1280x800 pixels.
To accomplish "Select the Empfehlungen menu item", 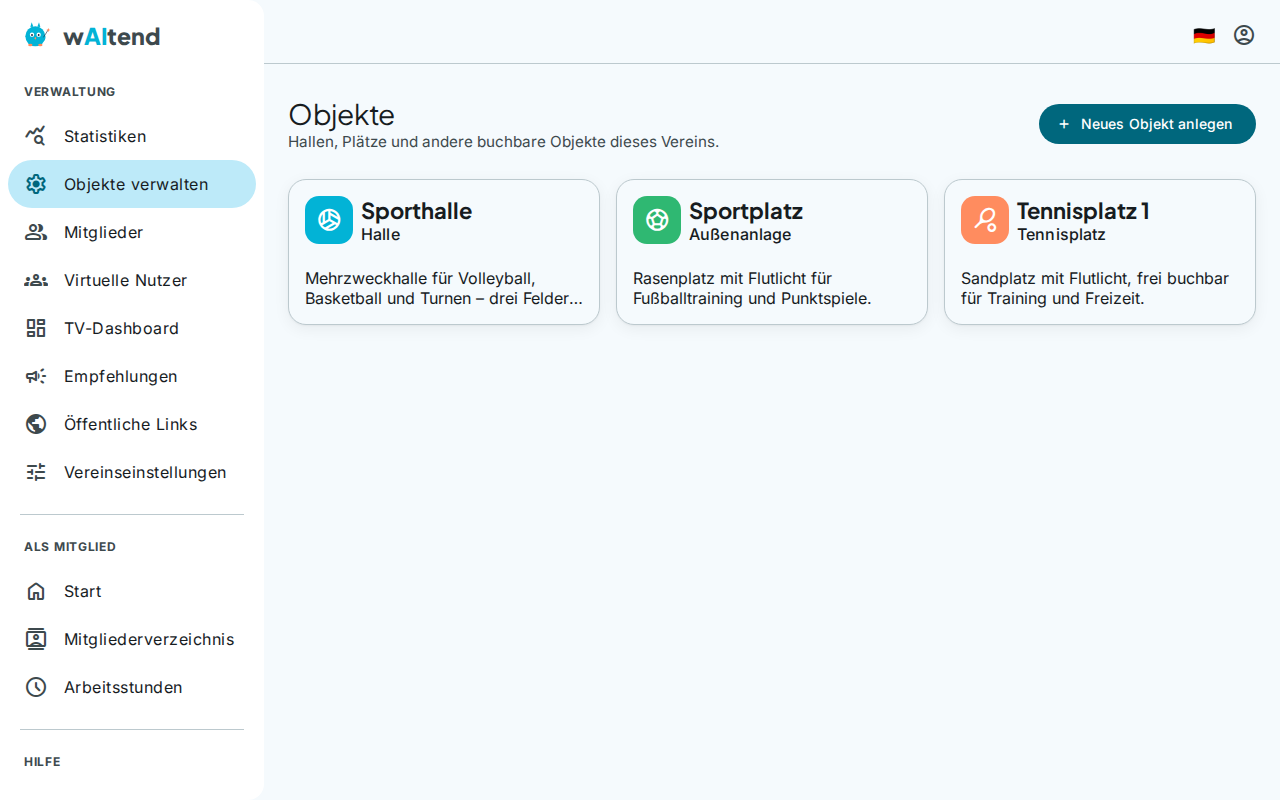I will [x=132, y=376].
